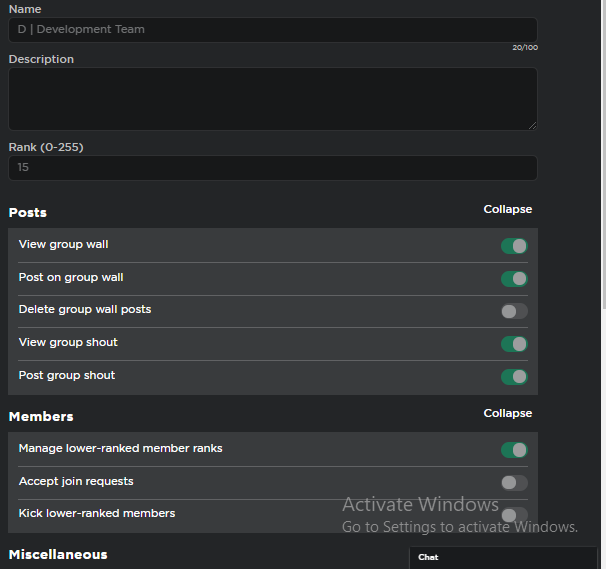
Task: Enable Delete group wall posts toggle
Action: (514, 311)
